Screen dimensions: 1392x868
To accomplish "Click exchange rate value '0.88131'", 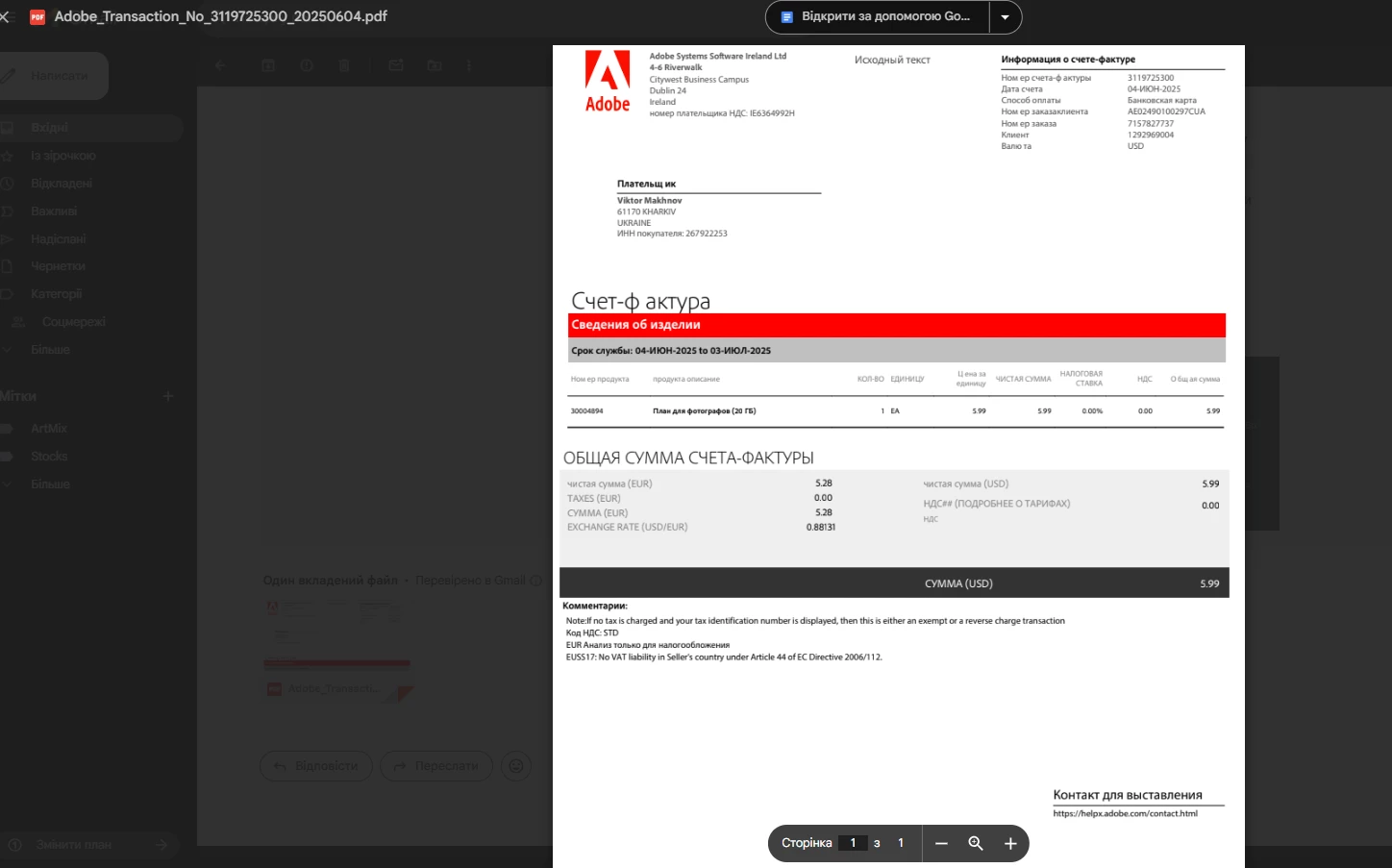I will (x=821, y=527).
